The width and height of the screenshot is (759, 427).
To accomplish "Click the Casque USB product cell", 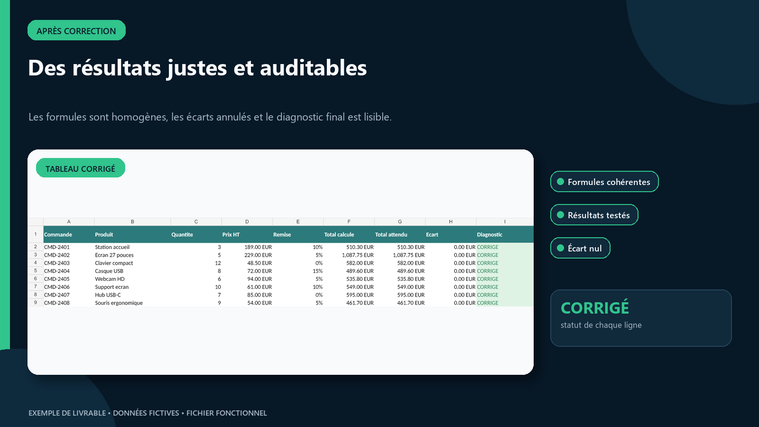I will coord(132,271).
